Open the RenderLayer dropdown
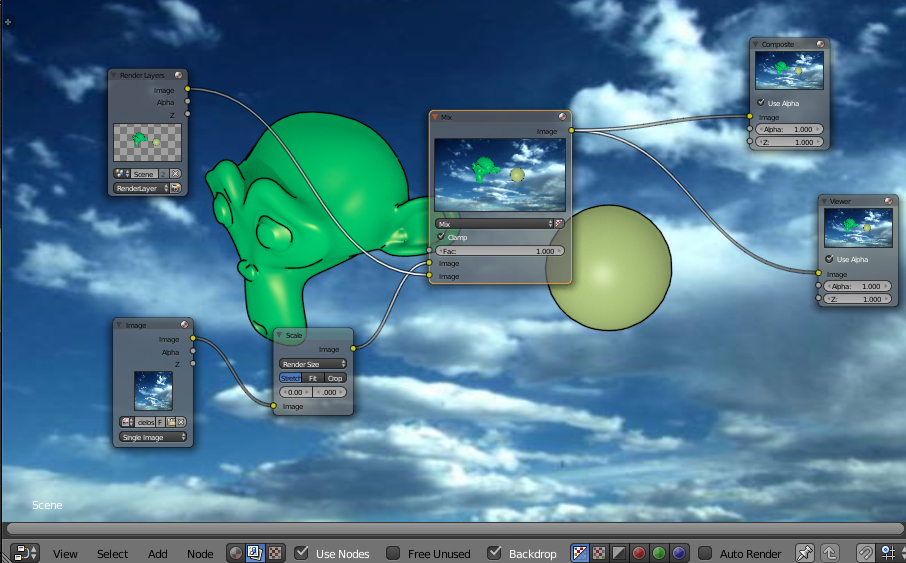 (x=141, y=188)
